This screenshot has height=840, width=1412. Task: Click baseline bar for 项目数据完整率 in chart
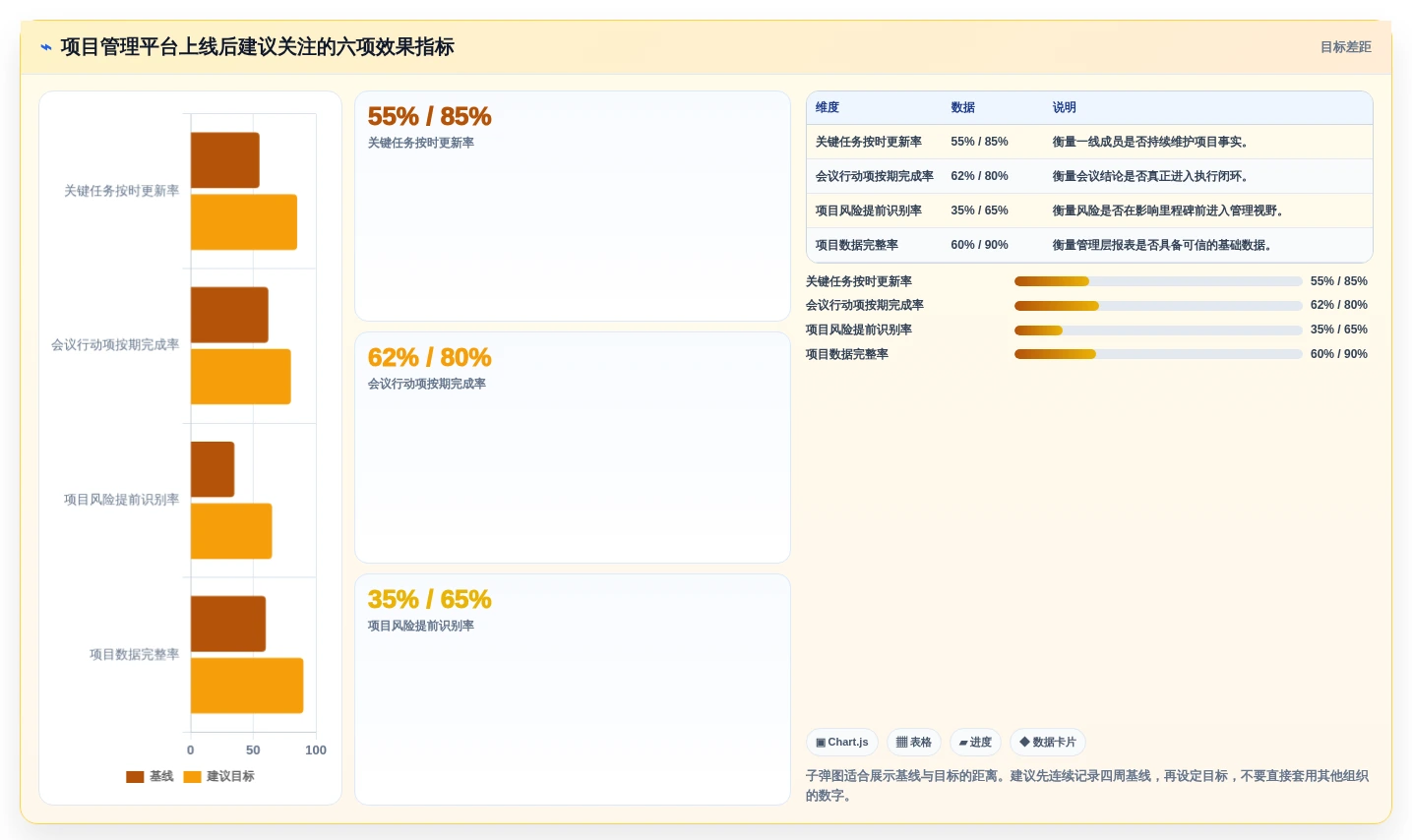228,624
